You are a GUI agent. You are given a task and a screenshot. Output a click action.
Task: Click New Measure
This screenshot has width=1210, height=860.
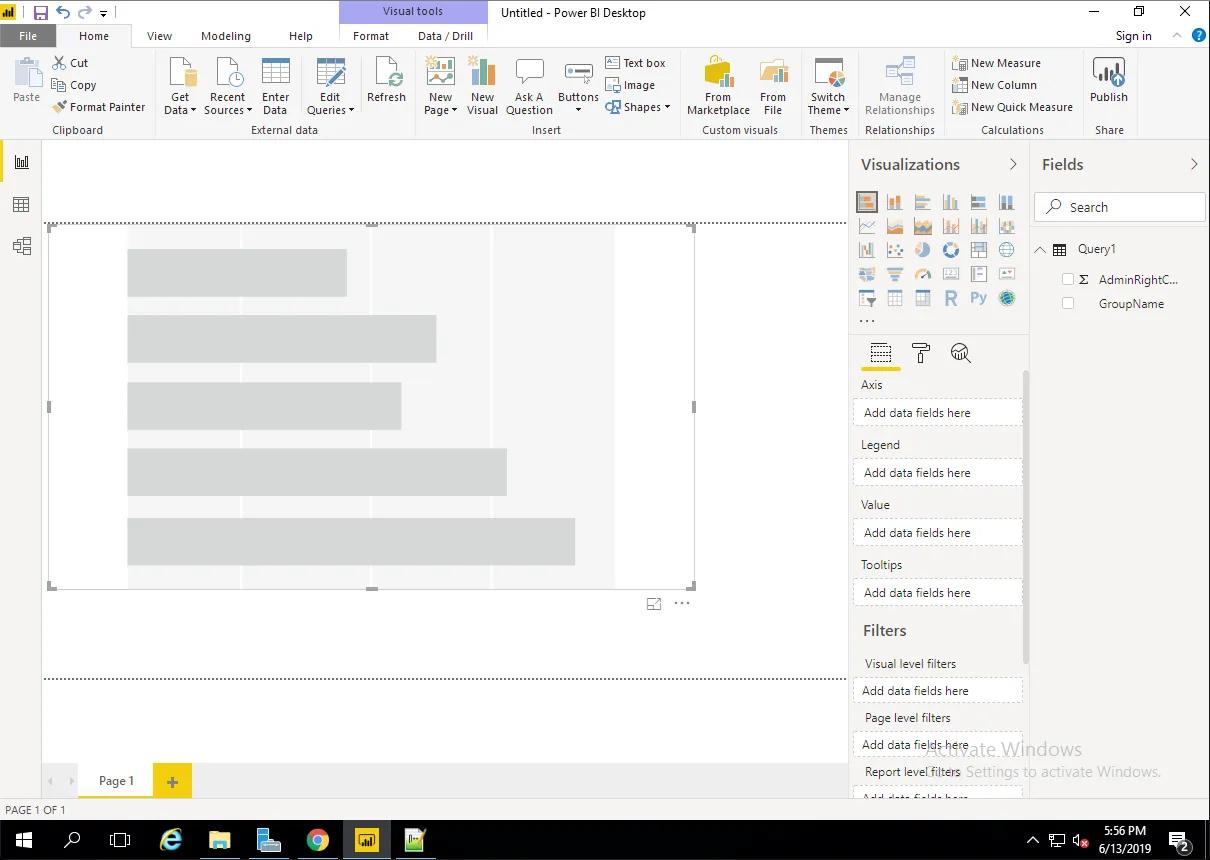(997, 63)
